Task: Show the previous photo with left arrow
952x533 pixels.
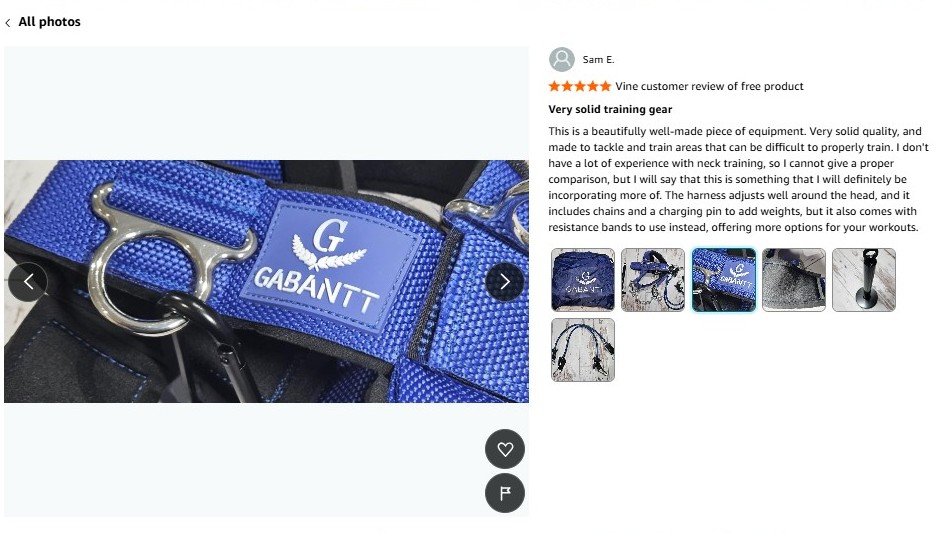Action: (28, 282)
